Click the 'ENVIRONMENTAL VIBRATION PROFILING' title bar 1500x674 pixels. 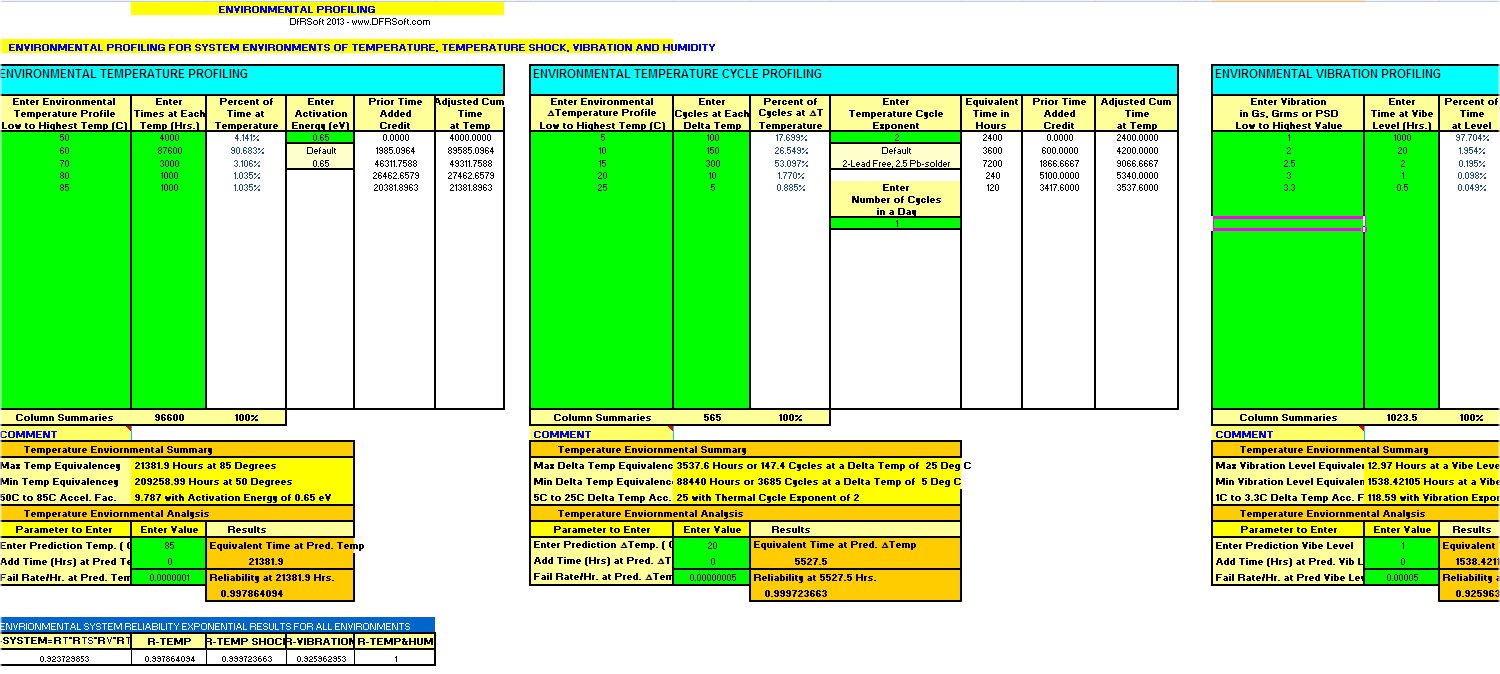click(1355, 80)
